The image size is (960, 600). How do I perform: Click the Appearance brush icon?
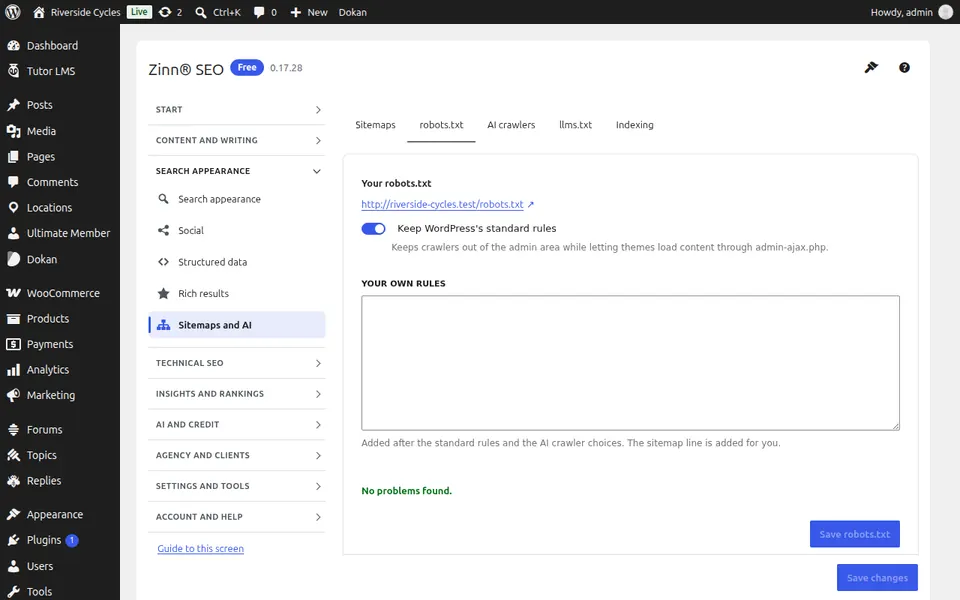point(13,514)
